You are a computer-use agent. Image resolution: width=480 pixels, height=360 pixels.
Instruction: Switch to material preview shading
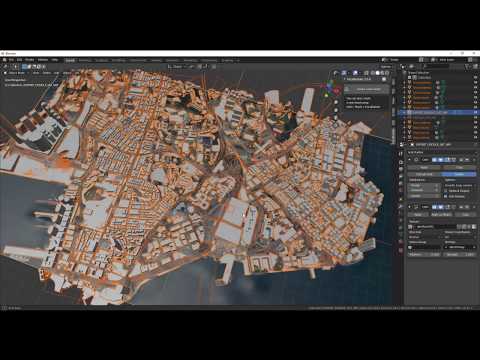(382, 73)
